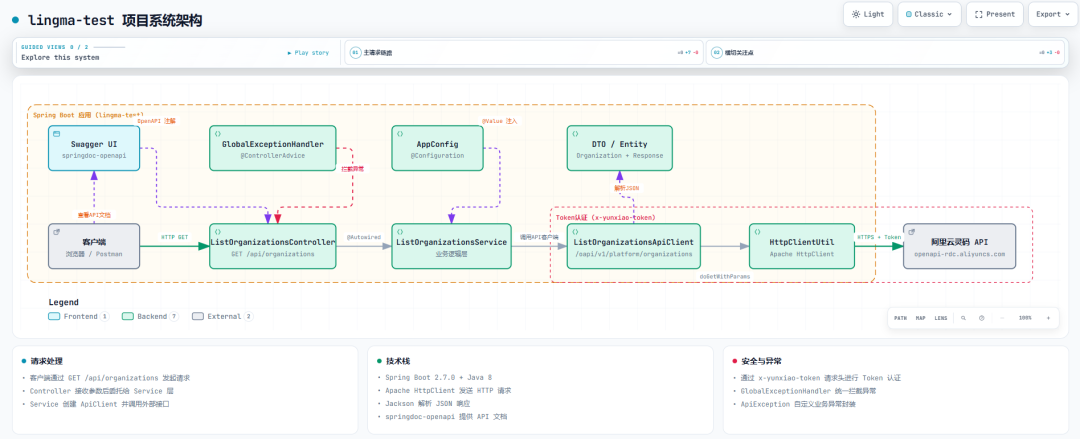Select the DTO / Entity node
Screen dimensions: 1080x439
619,147
